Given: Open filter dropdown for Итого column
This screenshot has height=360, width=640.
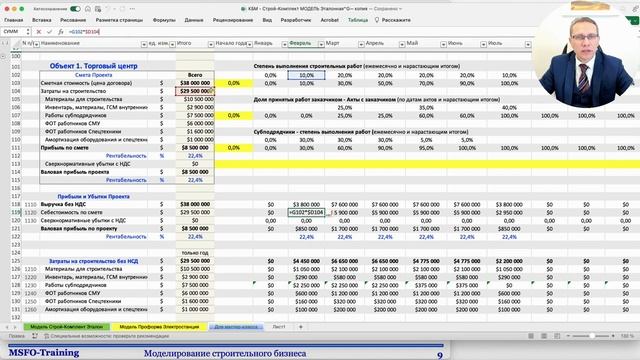Looking at the screenshot, I should pyautogui.click(x=211, y=44).
